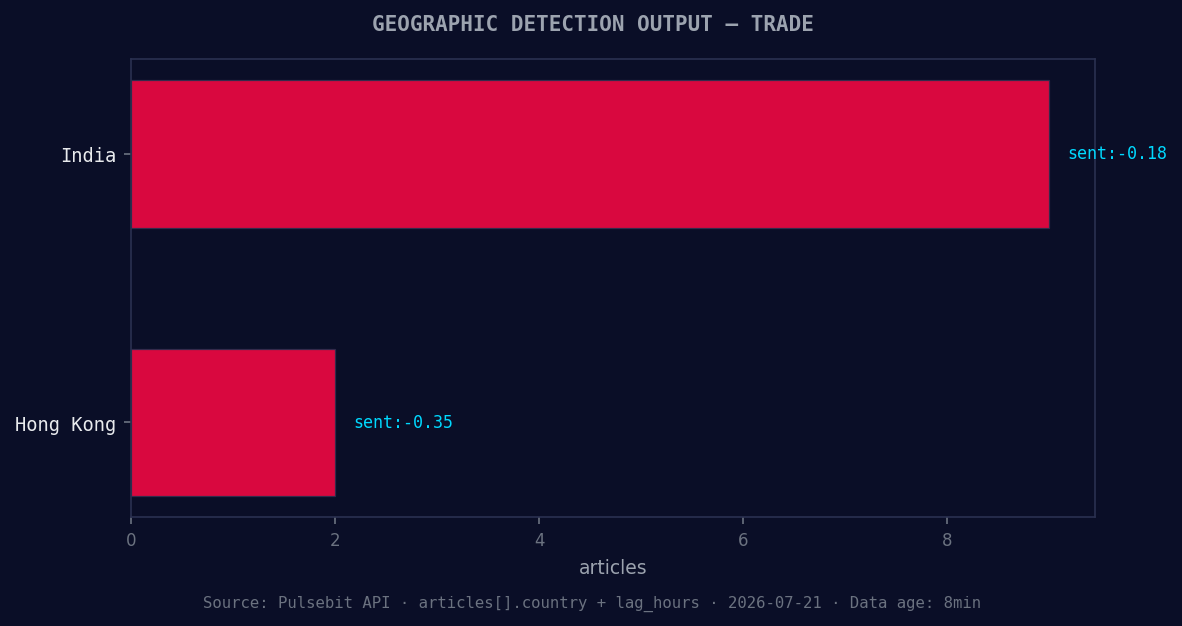The image size is (1182, 626).
Task: Click the 'articles' x-axis label
Action: [612, 567]
